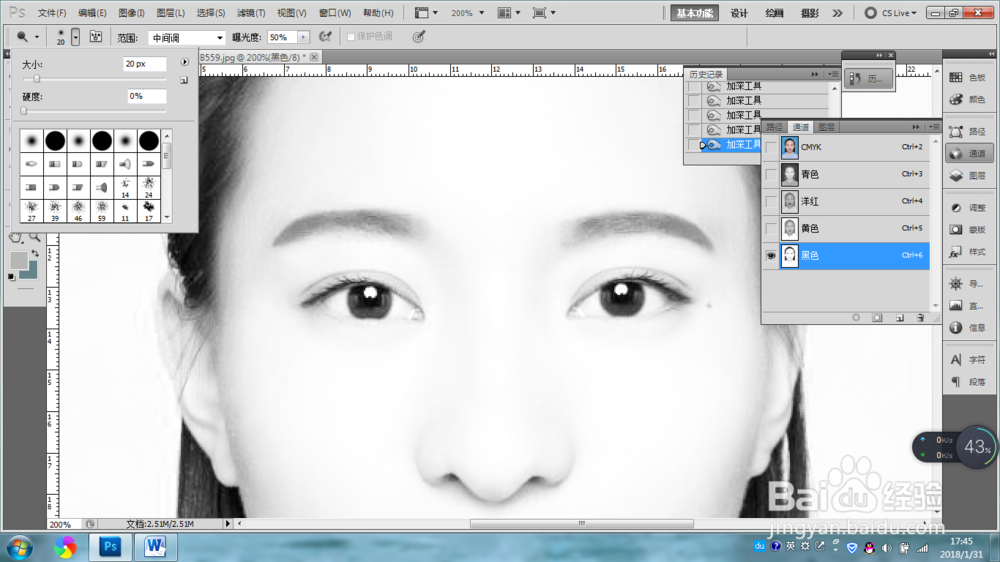1000x562 pixels.
Task: Open the 图像(I) menu
Action: pyautogui.click(x=131, y=13)
